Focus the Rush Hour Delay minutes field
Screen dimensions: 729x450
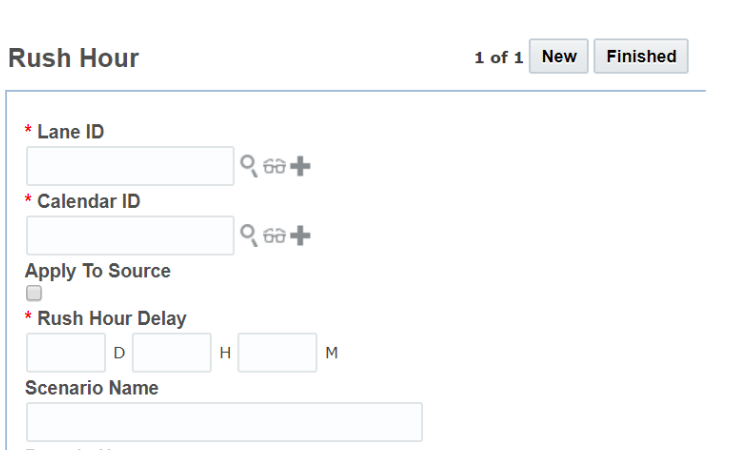(277, 353)
